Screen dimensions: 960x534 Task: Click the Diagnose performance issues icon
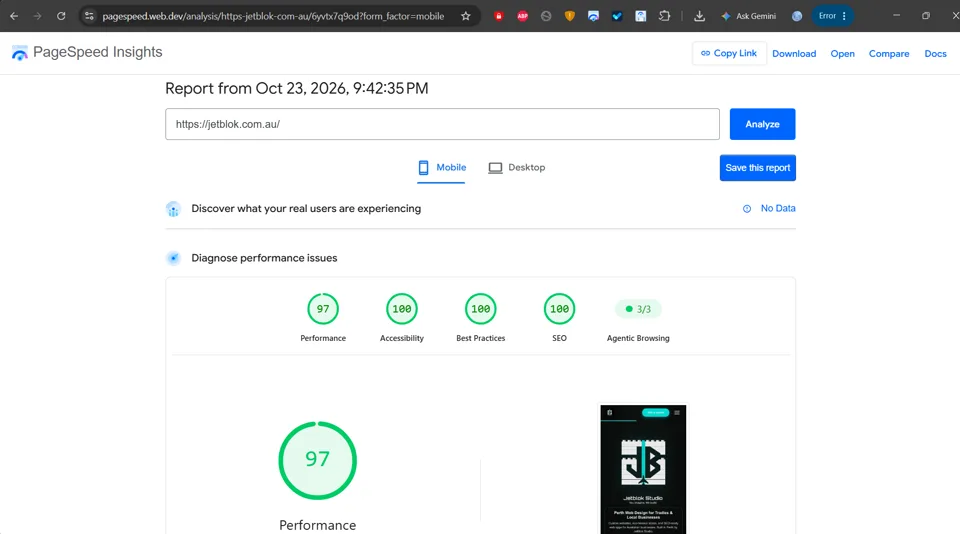[173, 258]
